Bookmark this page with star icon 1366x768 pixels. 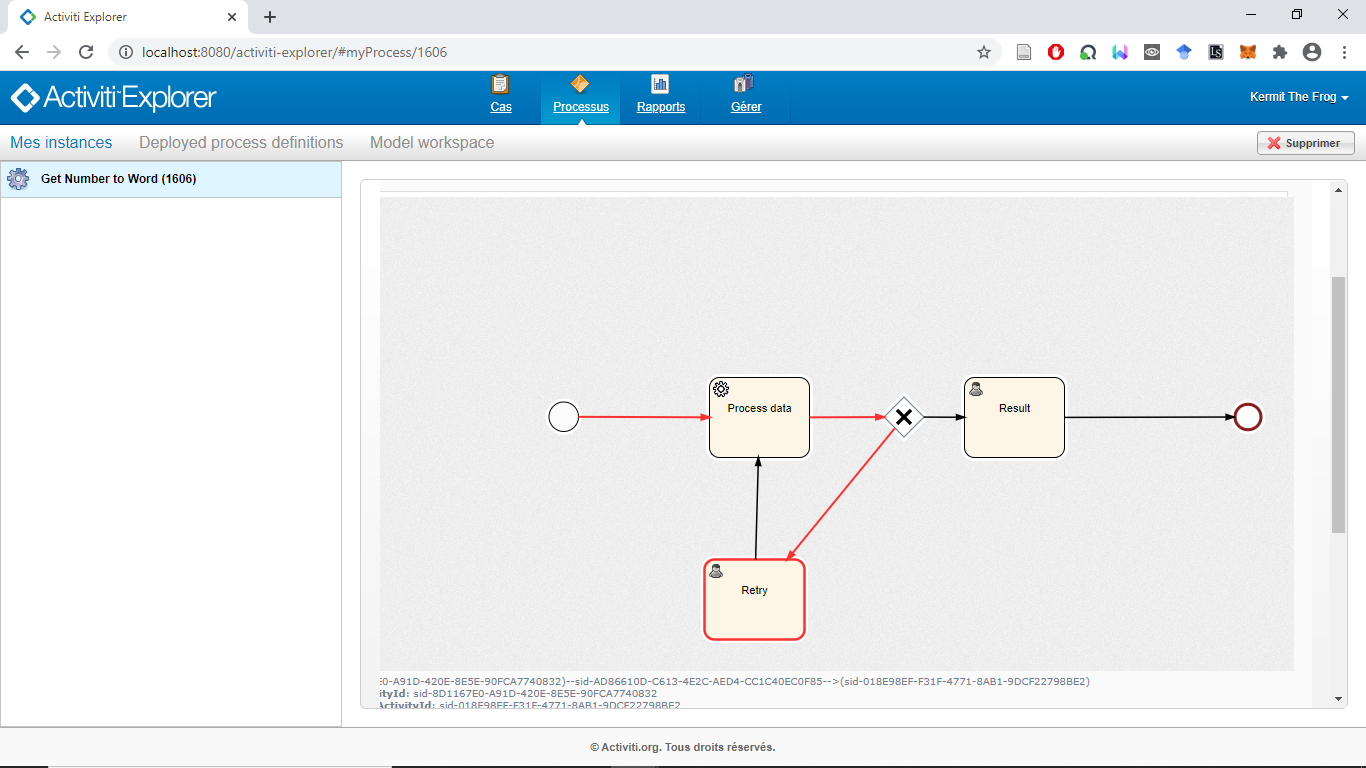coord(984,52)
